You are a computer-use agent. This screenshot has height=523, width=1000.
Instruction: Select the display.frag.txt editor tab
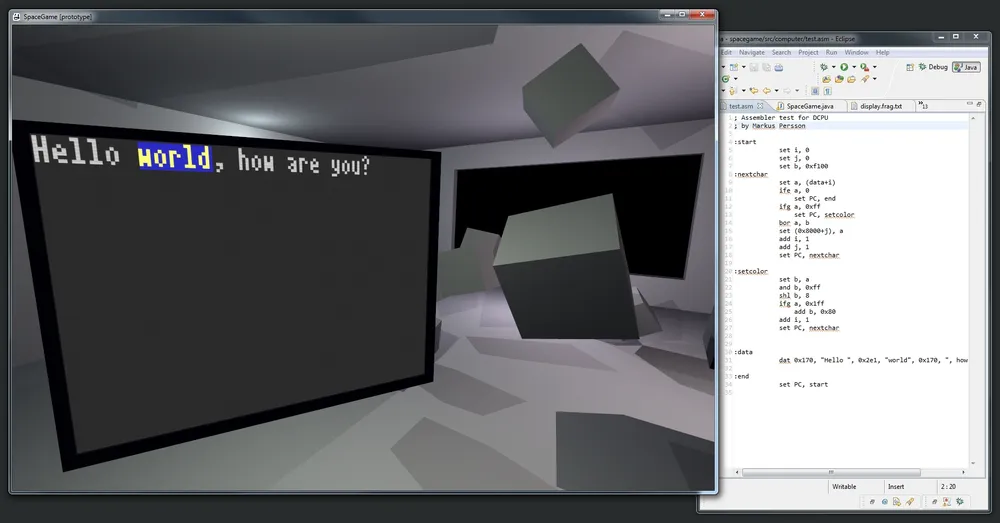880,105
